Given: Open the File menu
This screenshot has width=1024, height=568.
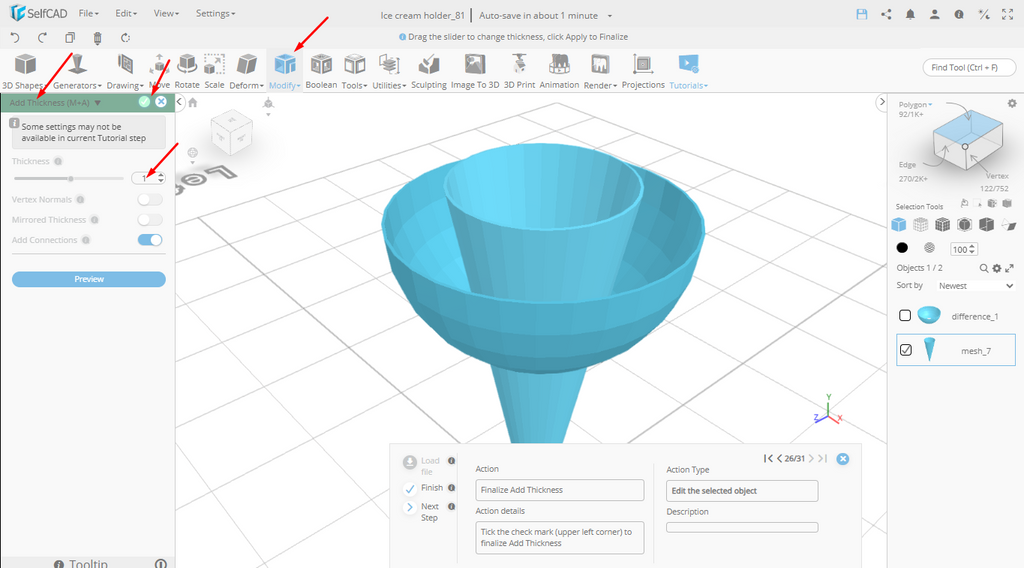Looking at the screenshot, I should click(88, 13).
